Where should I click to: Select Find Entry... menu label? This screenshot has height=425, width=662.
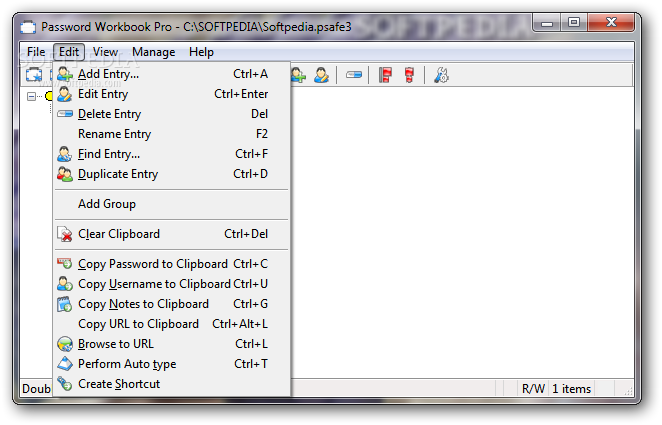coord(109,154)
